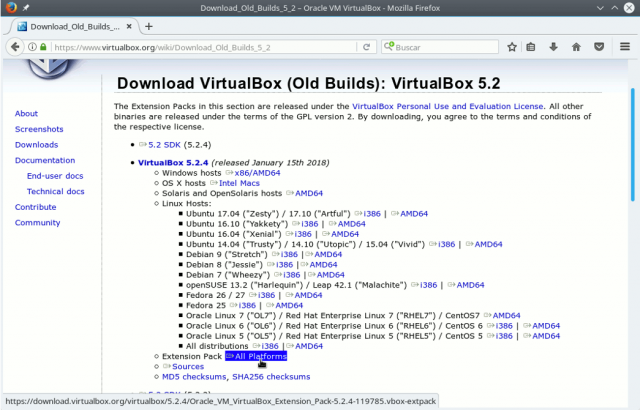This screenshot has width=640, height=410.
Task: Open SHA256 checksums link
Action: click(271, 377)
